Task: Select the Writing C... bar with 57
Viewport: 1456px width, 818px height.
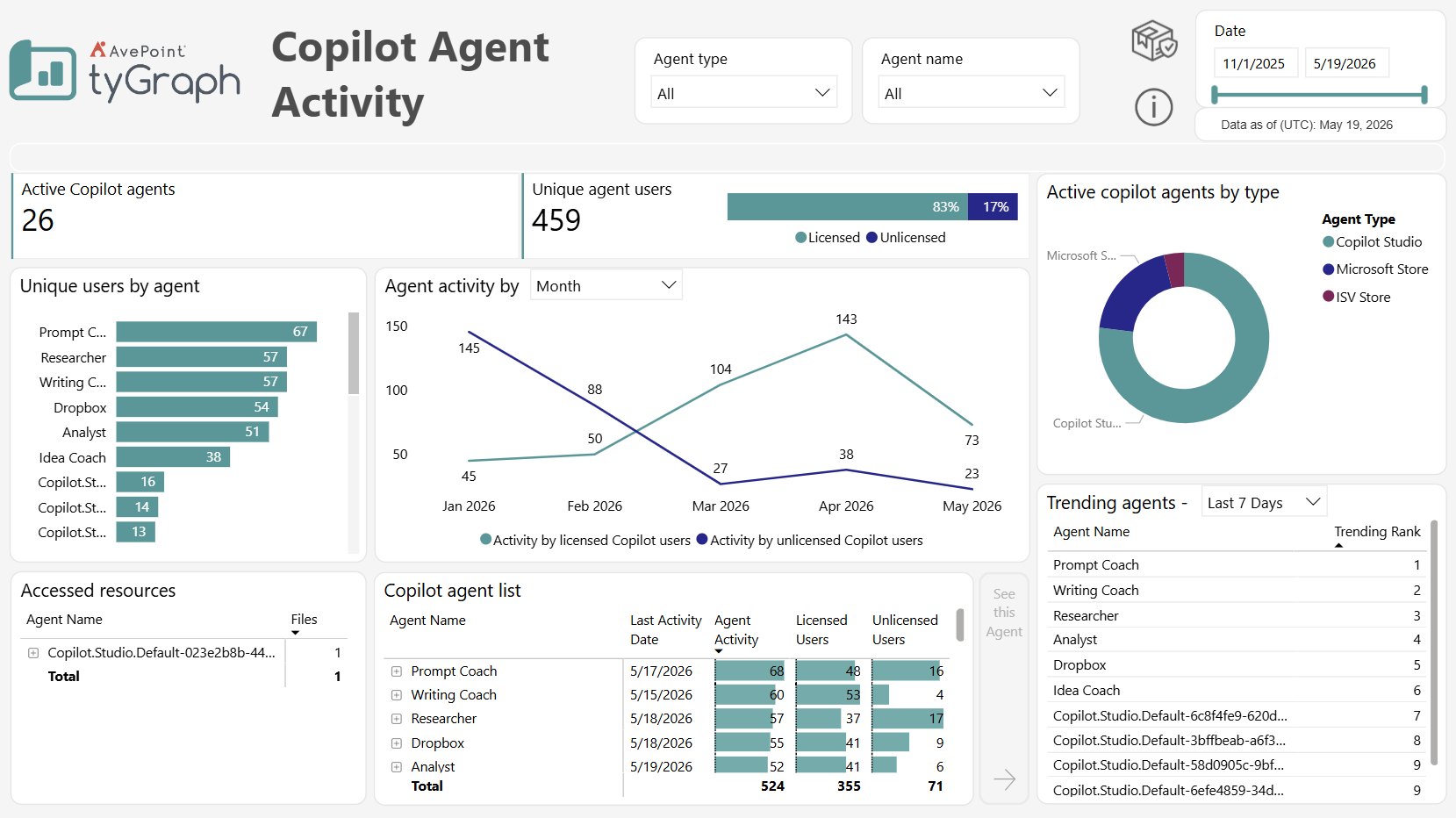Action: pyautogui.click(x=201, y=382)
